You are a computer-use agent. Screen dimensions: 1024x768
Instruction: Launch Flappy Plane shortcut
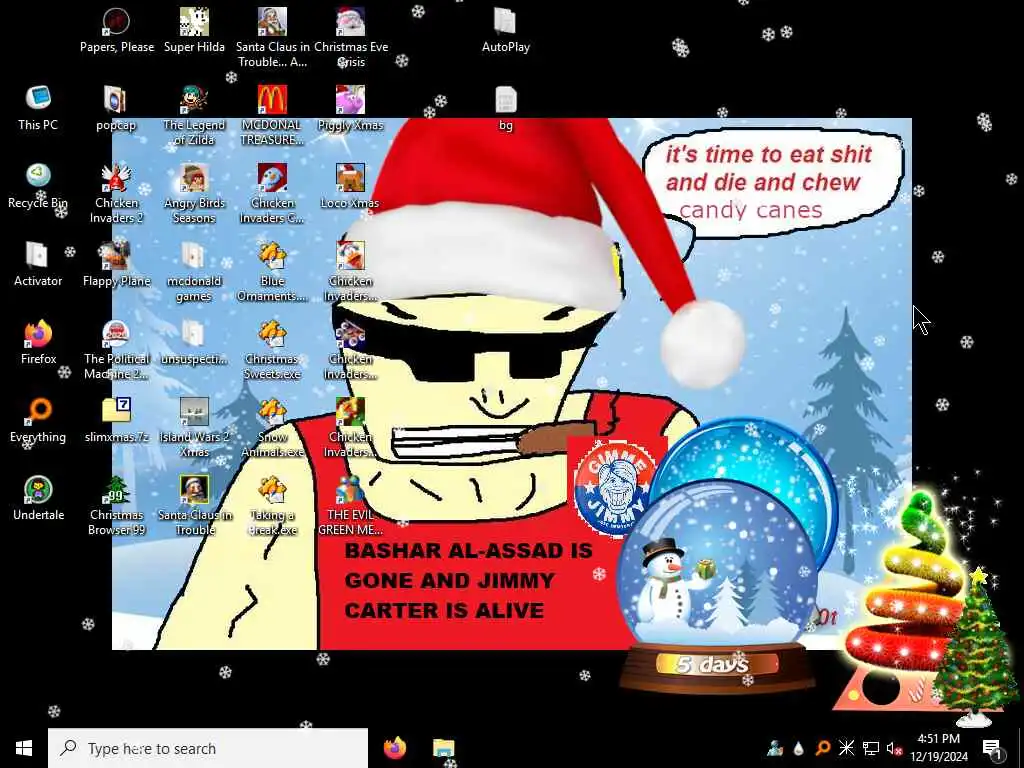(x=116, y=264)
